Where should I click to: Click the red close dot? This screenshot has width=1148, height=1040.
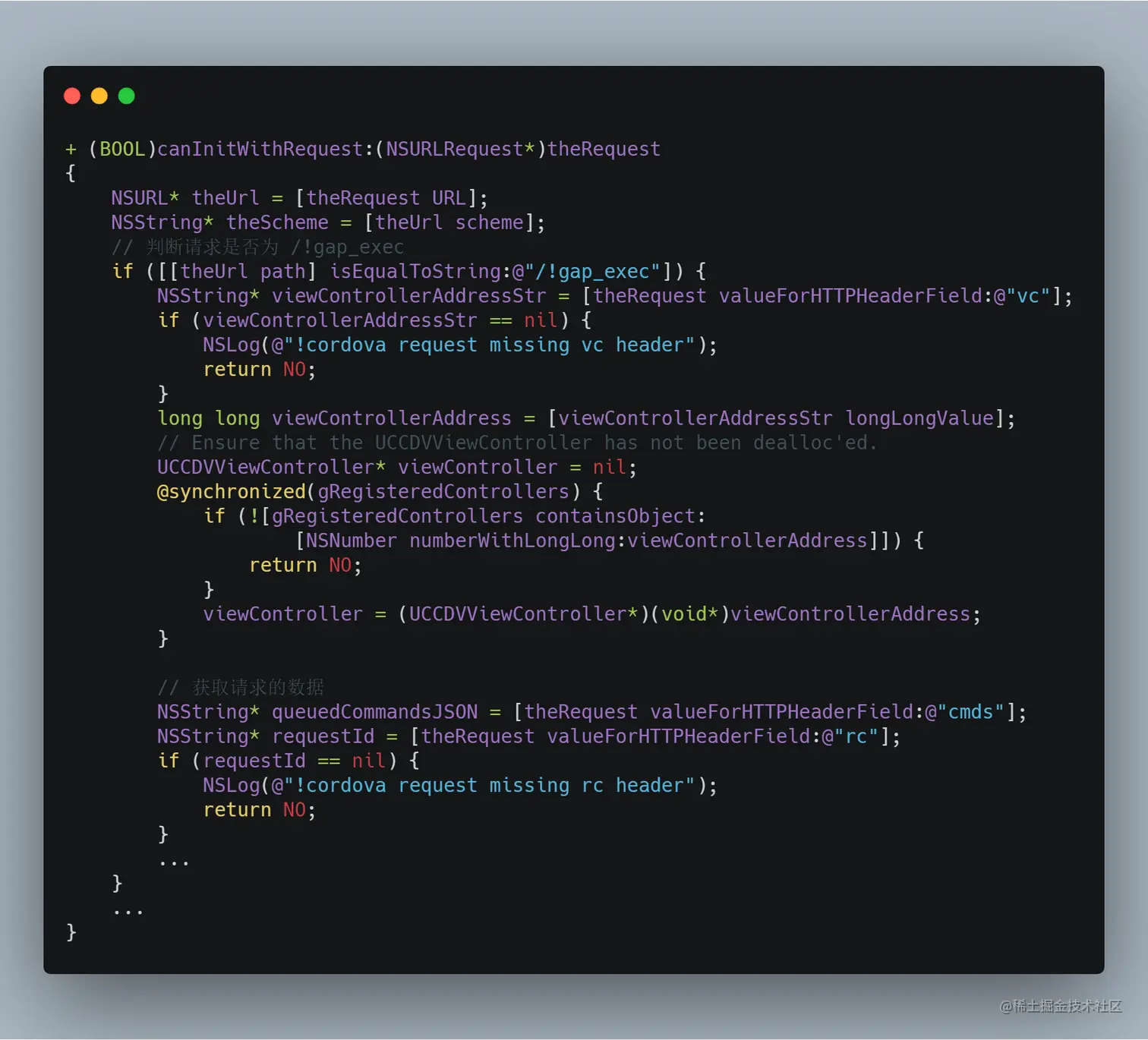pyautogui.click(x=72, y=96)
